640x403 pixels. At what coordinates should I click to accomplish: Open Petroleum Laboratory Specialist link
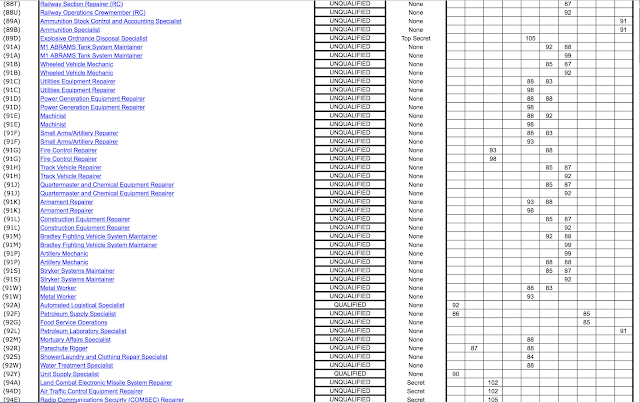pos(83,331)
